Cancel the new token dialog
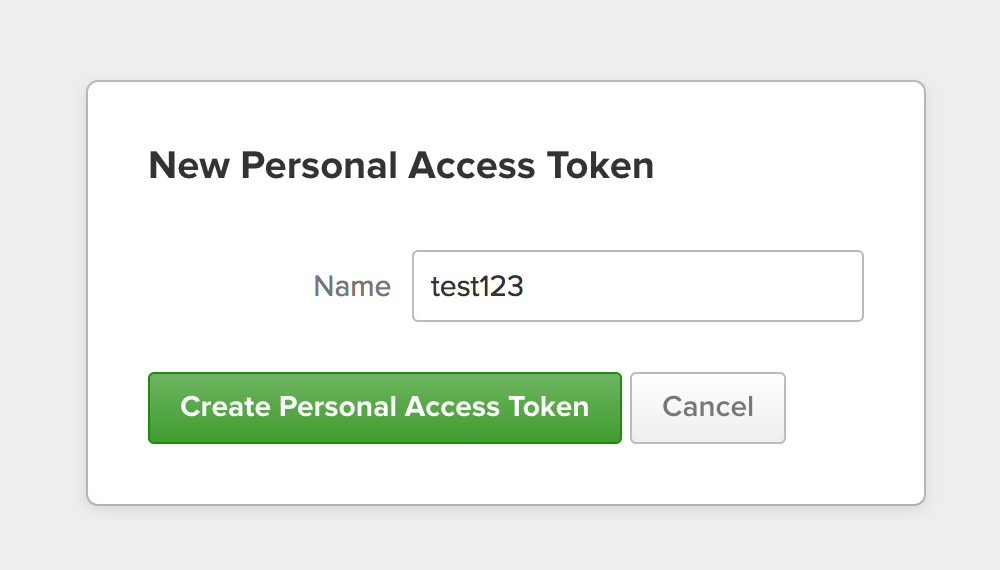 (707, 407)
